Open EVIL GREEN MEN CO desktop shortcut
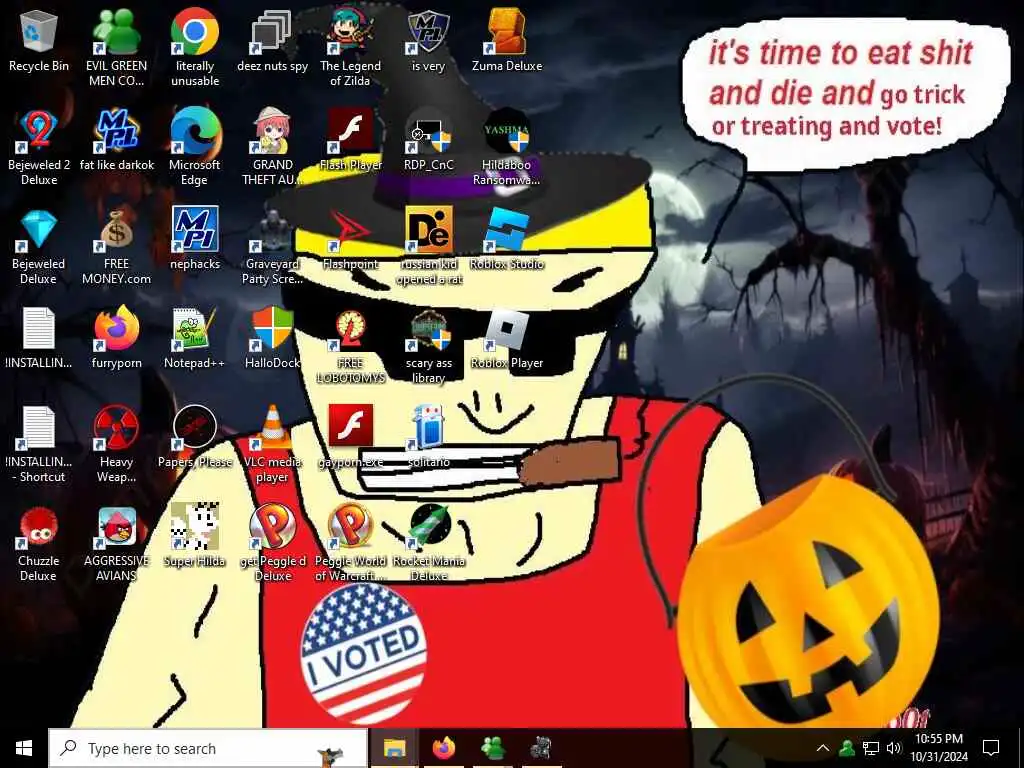 coord(116,47)
